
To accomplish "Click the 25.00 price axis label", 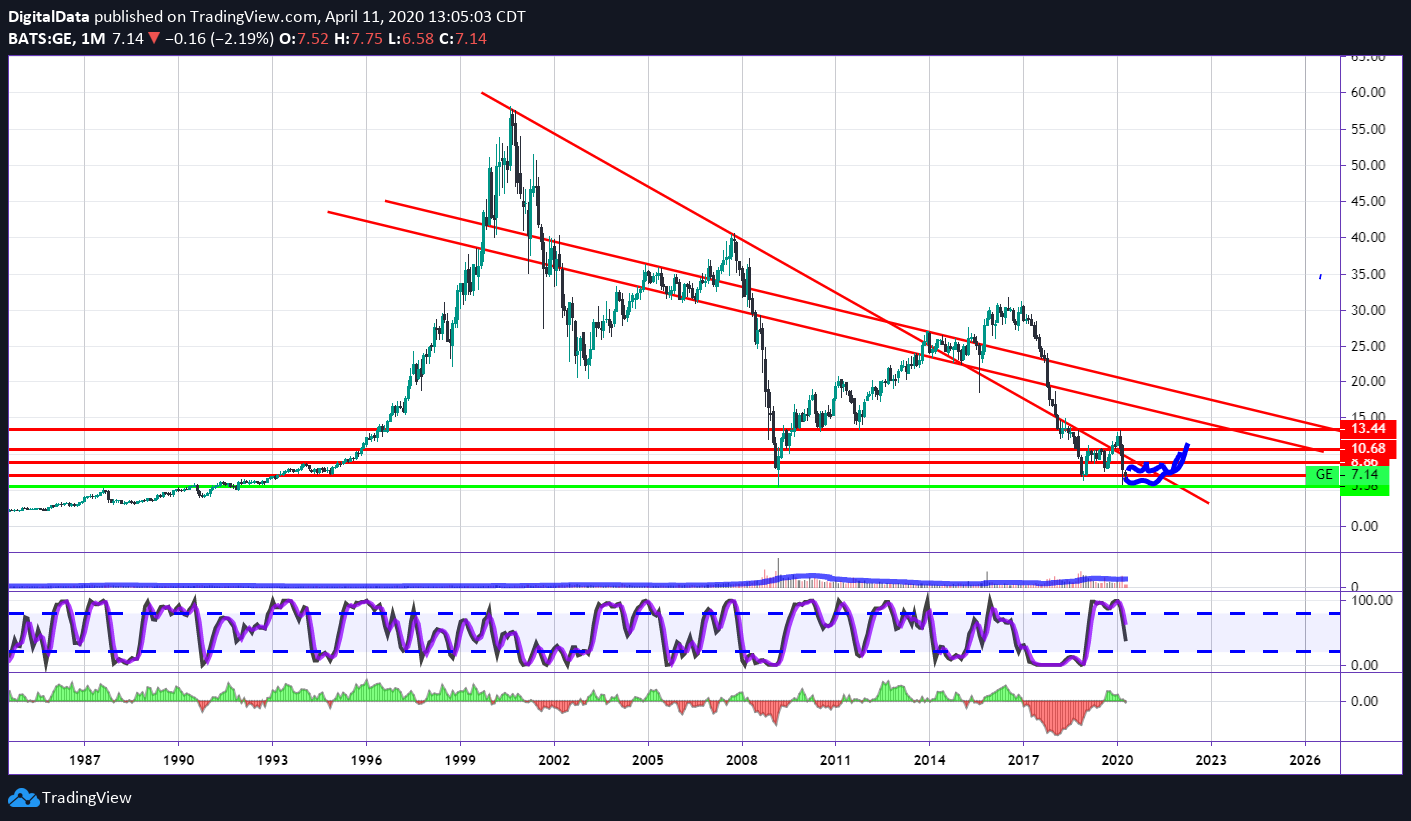I will 1368,346.
